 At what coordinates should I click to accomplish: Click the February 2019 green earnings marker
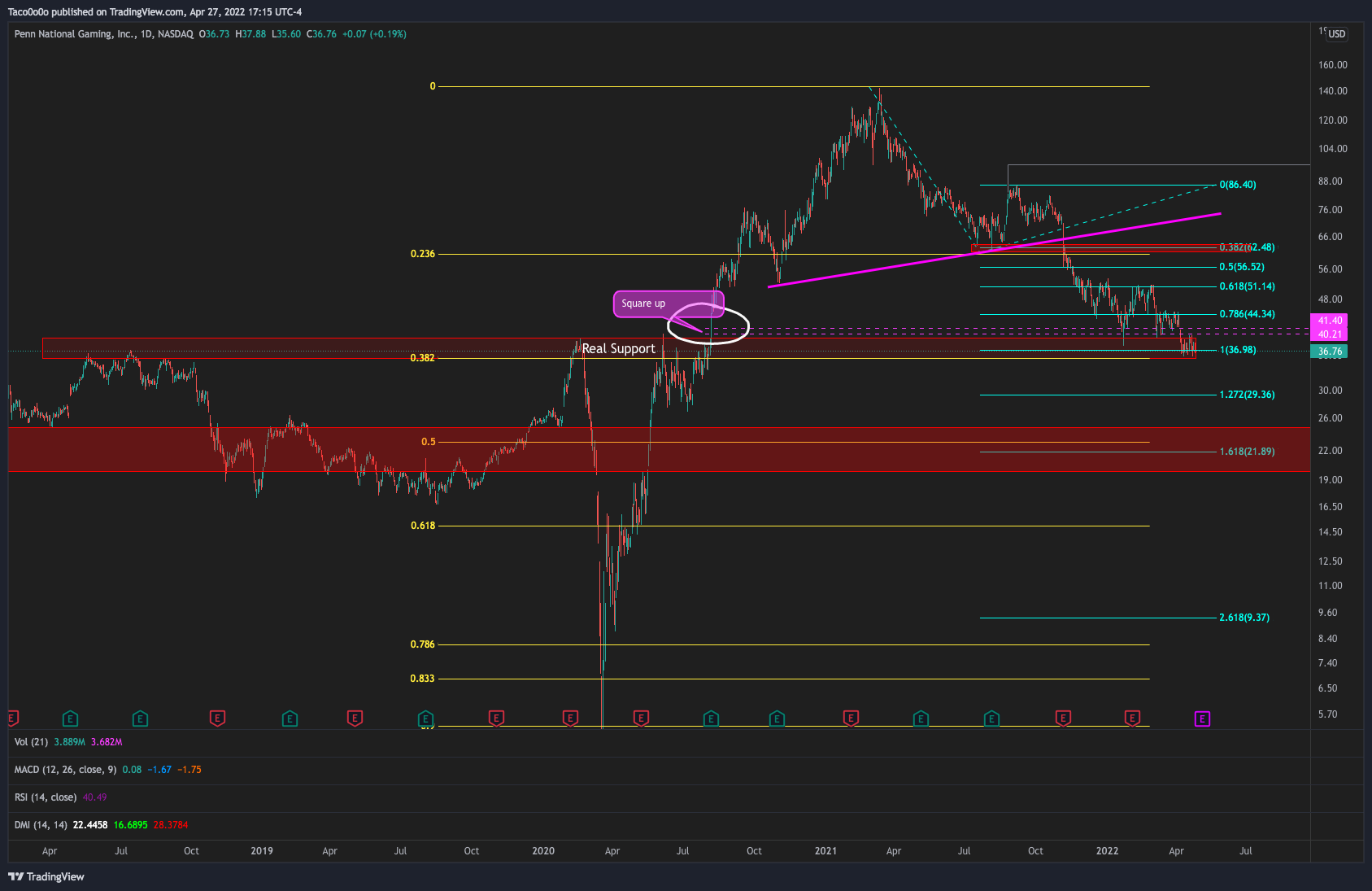pyautogui.click(x=290, y=718)
